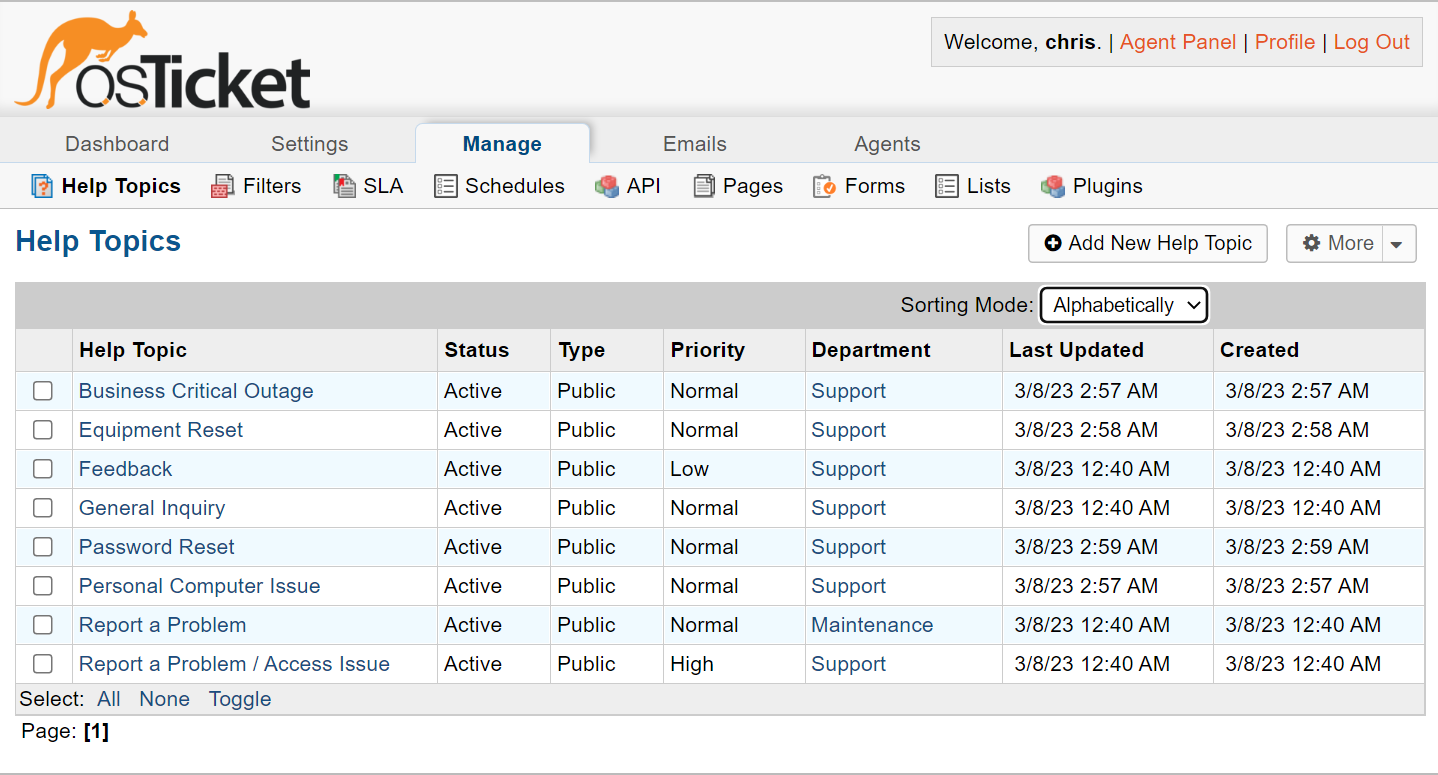Click the Maintenance department link
The height and width of the screenshot is (775, 1438).
[x=872, y=625]
